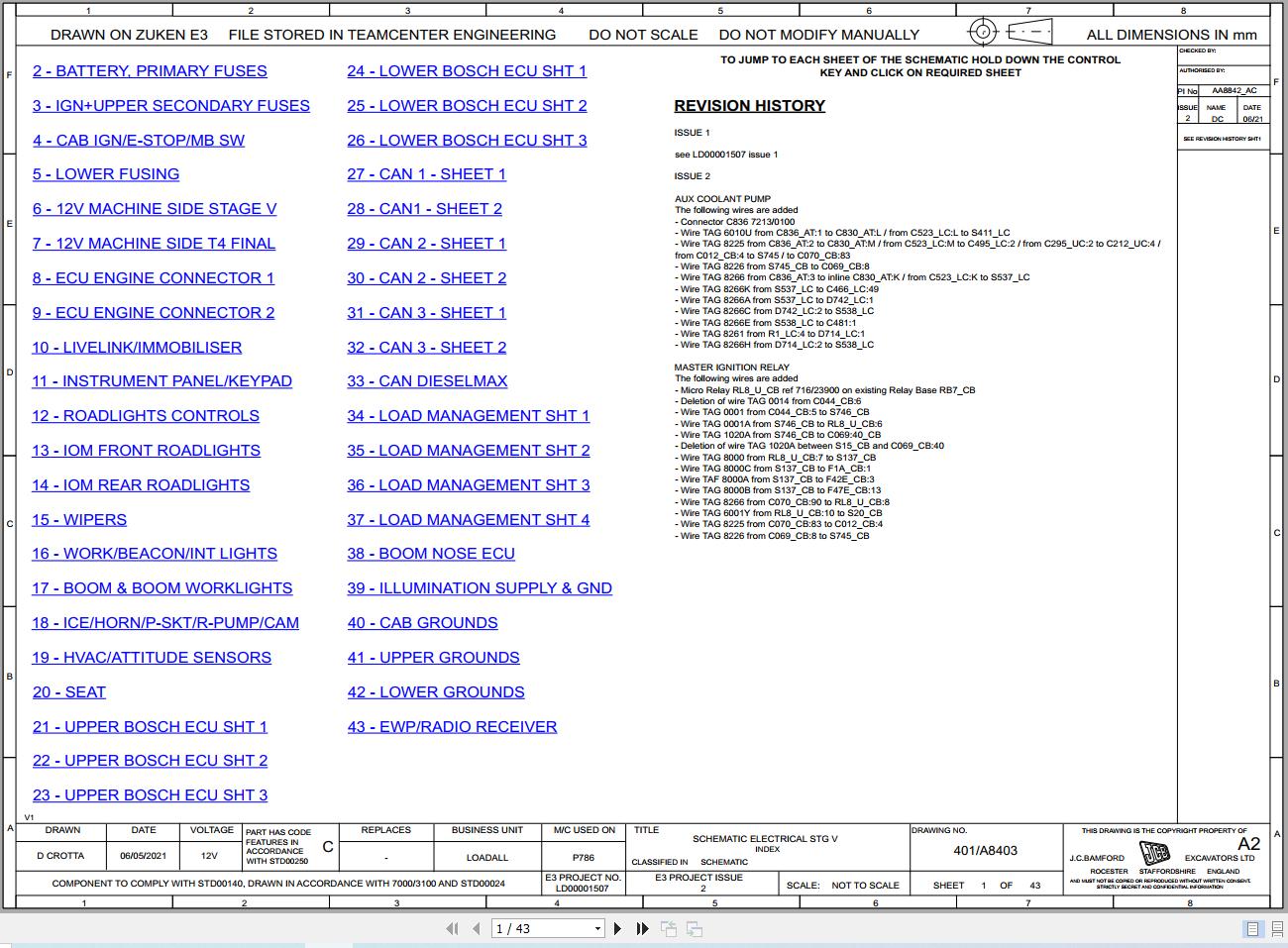Screen dimensions: 1288x948
Task: Go to the previous page arrow
Action: (x=477, y=928)
